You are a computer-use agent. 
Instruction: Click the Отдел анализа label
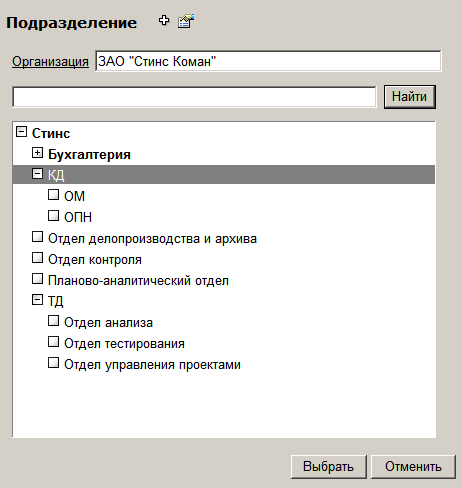click(108, 322)
